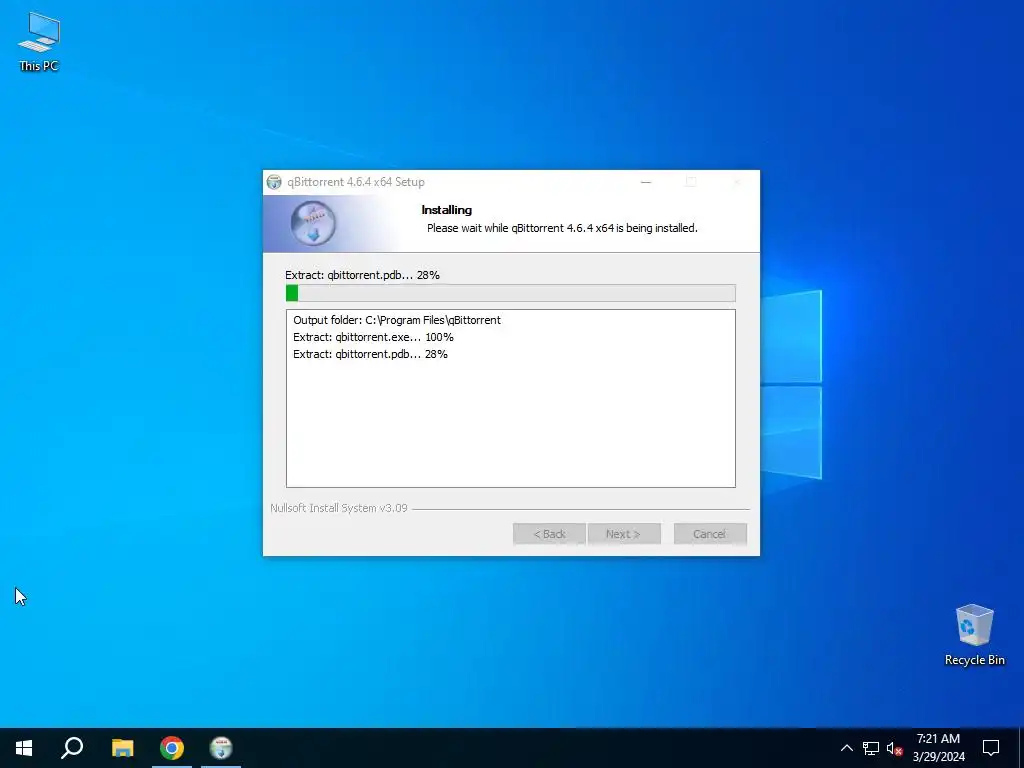The height and width of the screenshot is (768, 1024).
Task: Click 'Please wait while qBittorrent' subtitle text
Action: point(562,228)
